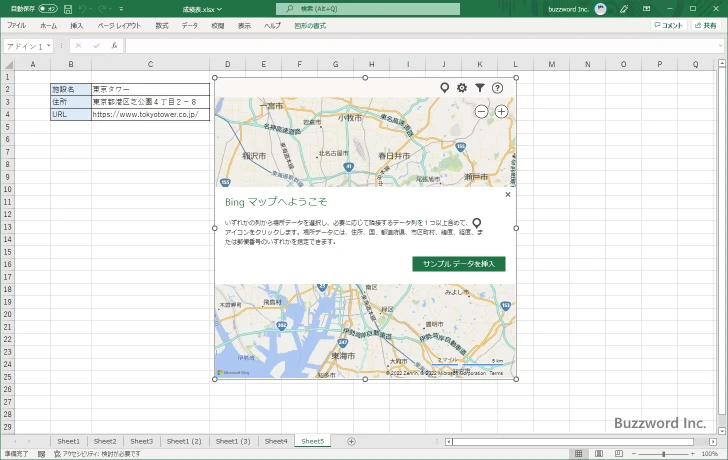
Task: Click cell with https://www.tokyotower.co.jp/
Action: tap(150, 114)
